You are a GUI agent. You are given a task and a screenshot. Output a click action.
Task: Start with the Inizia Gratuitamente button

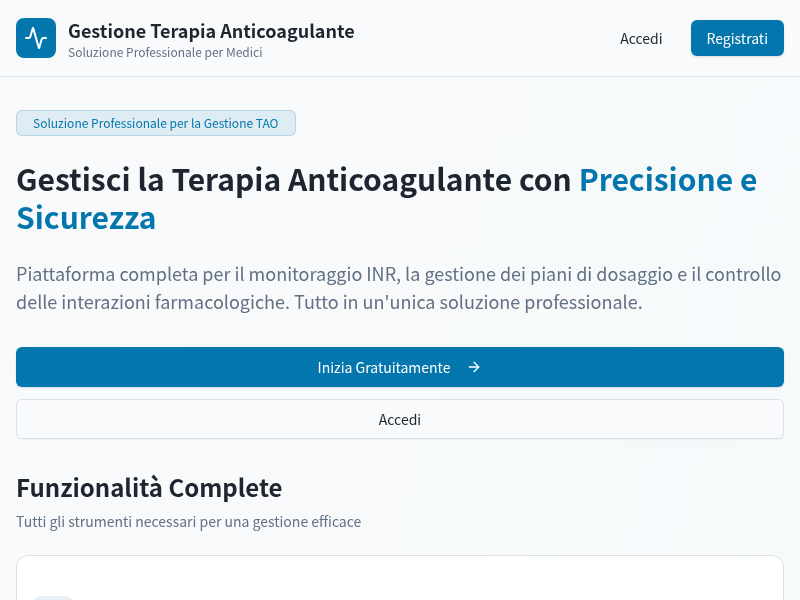(x=399, y=367)
